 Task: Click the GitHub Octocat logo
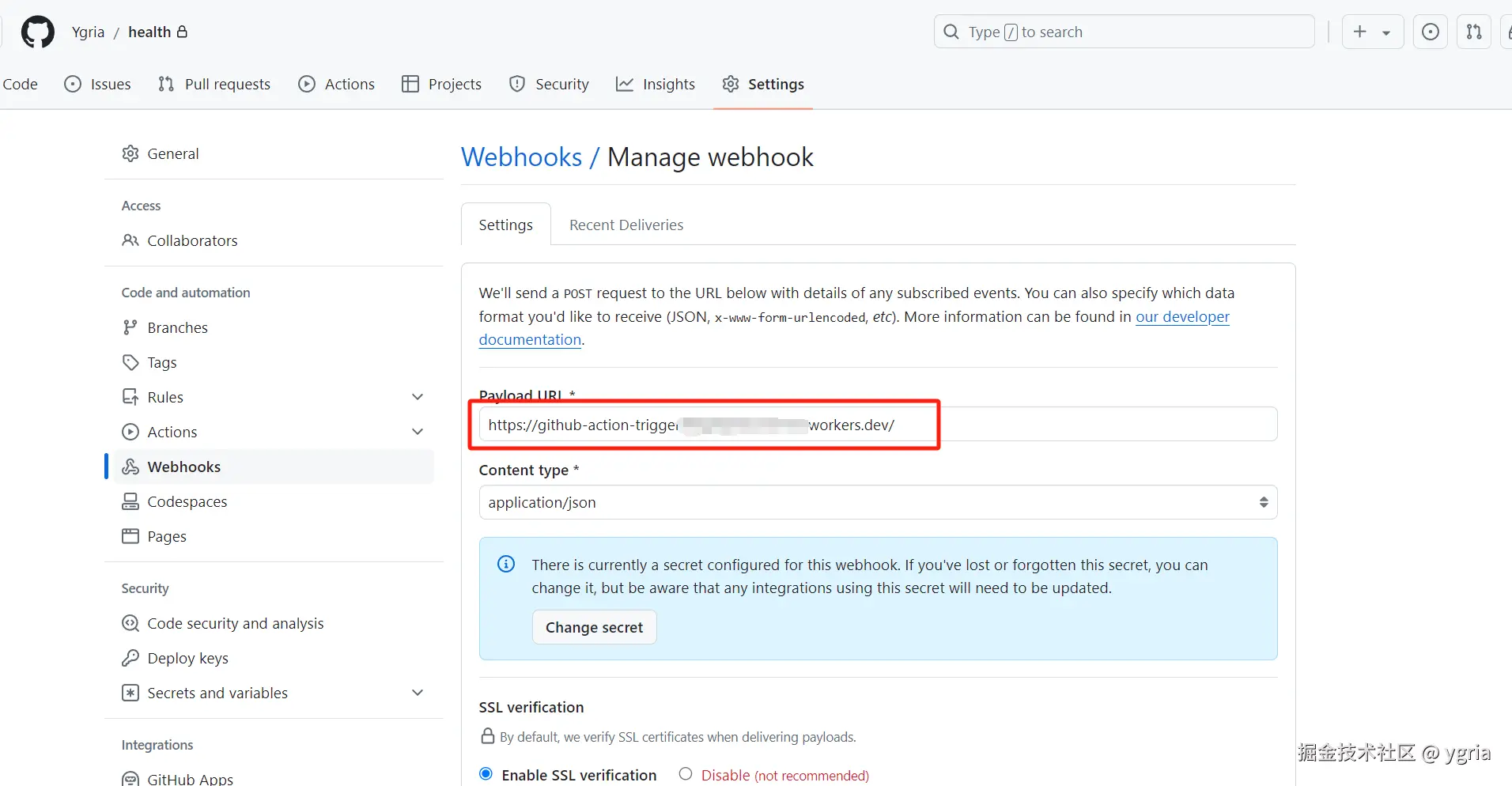pyautogui.click(x=37, y=32)
